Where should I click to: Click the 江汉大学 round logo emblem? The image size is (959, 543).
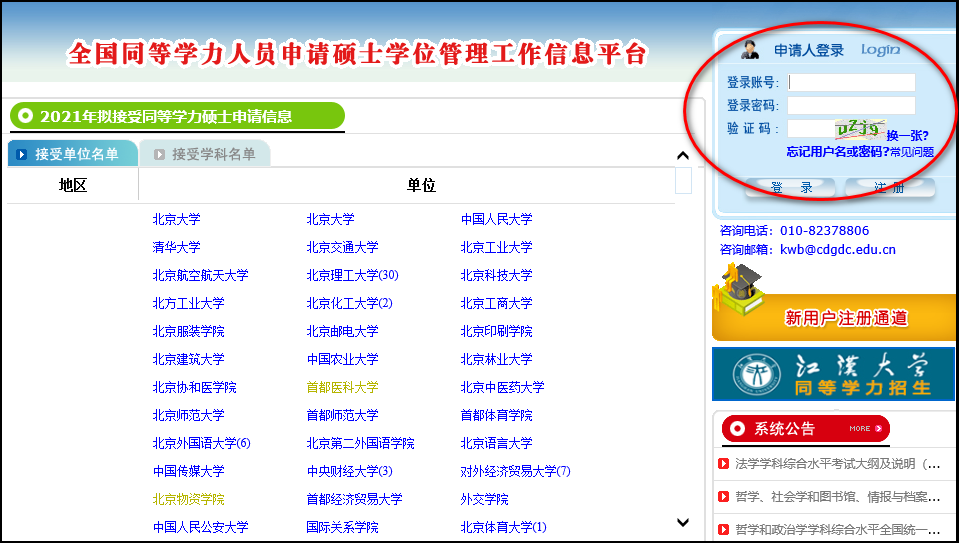tap(757, 374)
